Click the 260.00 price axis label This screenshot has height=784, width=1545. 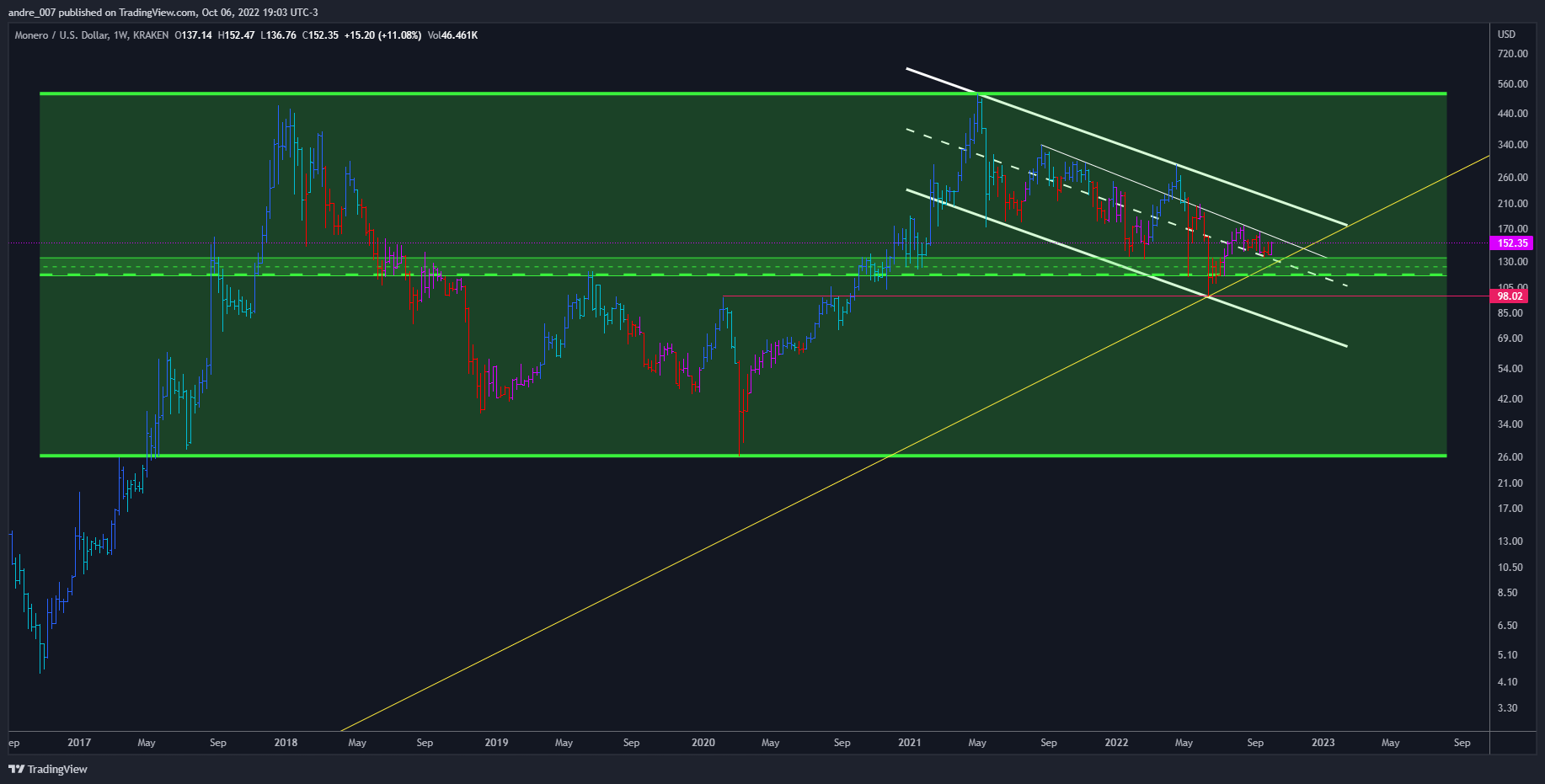(x=1512, y=178)
